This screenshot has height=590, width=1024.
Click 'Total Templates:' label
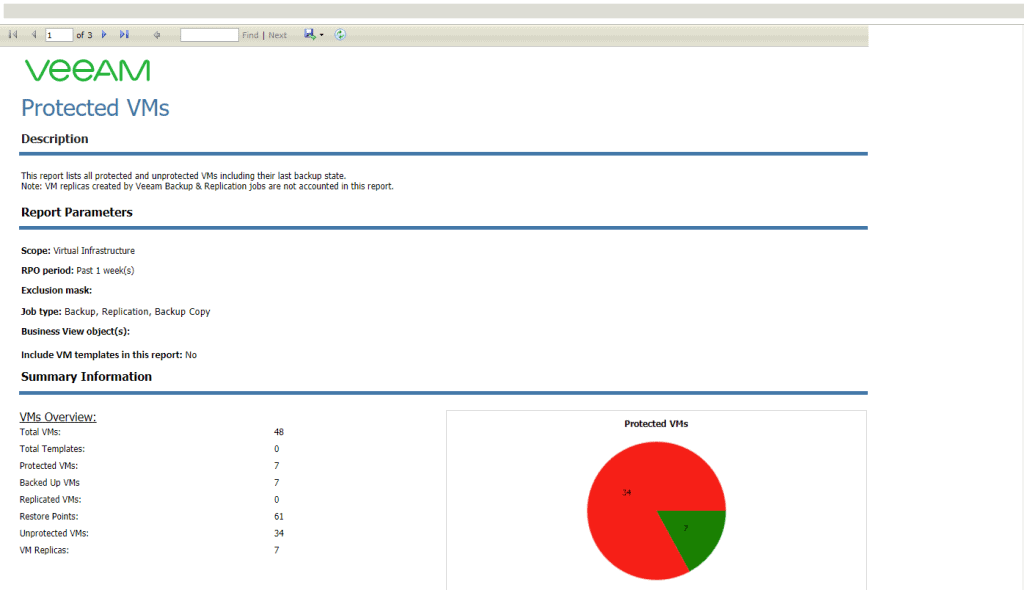(x=52, y=449)
